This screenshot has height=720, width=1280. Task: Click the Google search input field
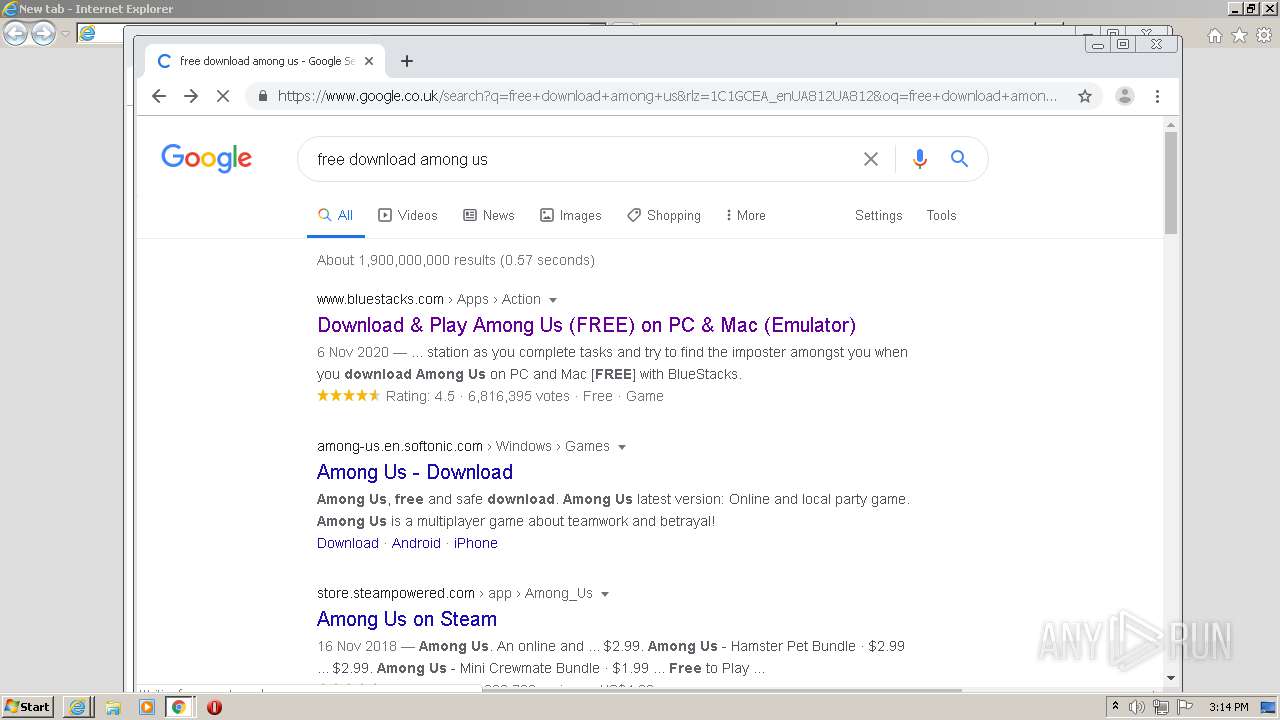tap(580, 159)
